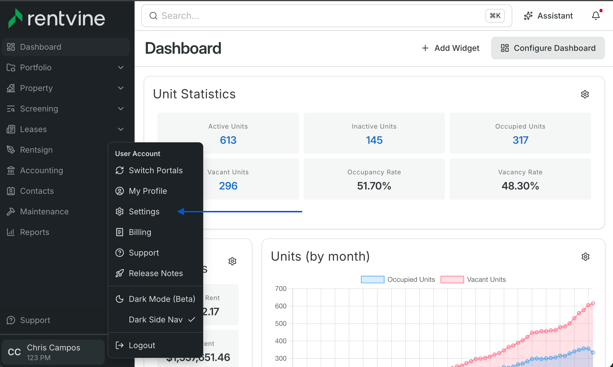Open the Dashboard sidebar item

(x=66, y=47)
